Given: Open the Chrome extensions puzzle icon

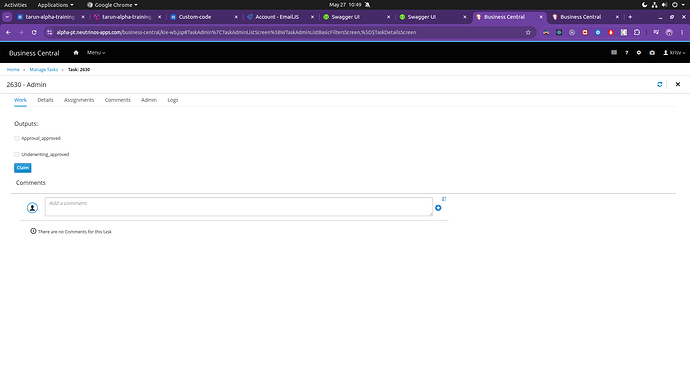Looking at the screenshot, I should click(637, 32).
